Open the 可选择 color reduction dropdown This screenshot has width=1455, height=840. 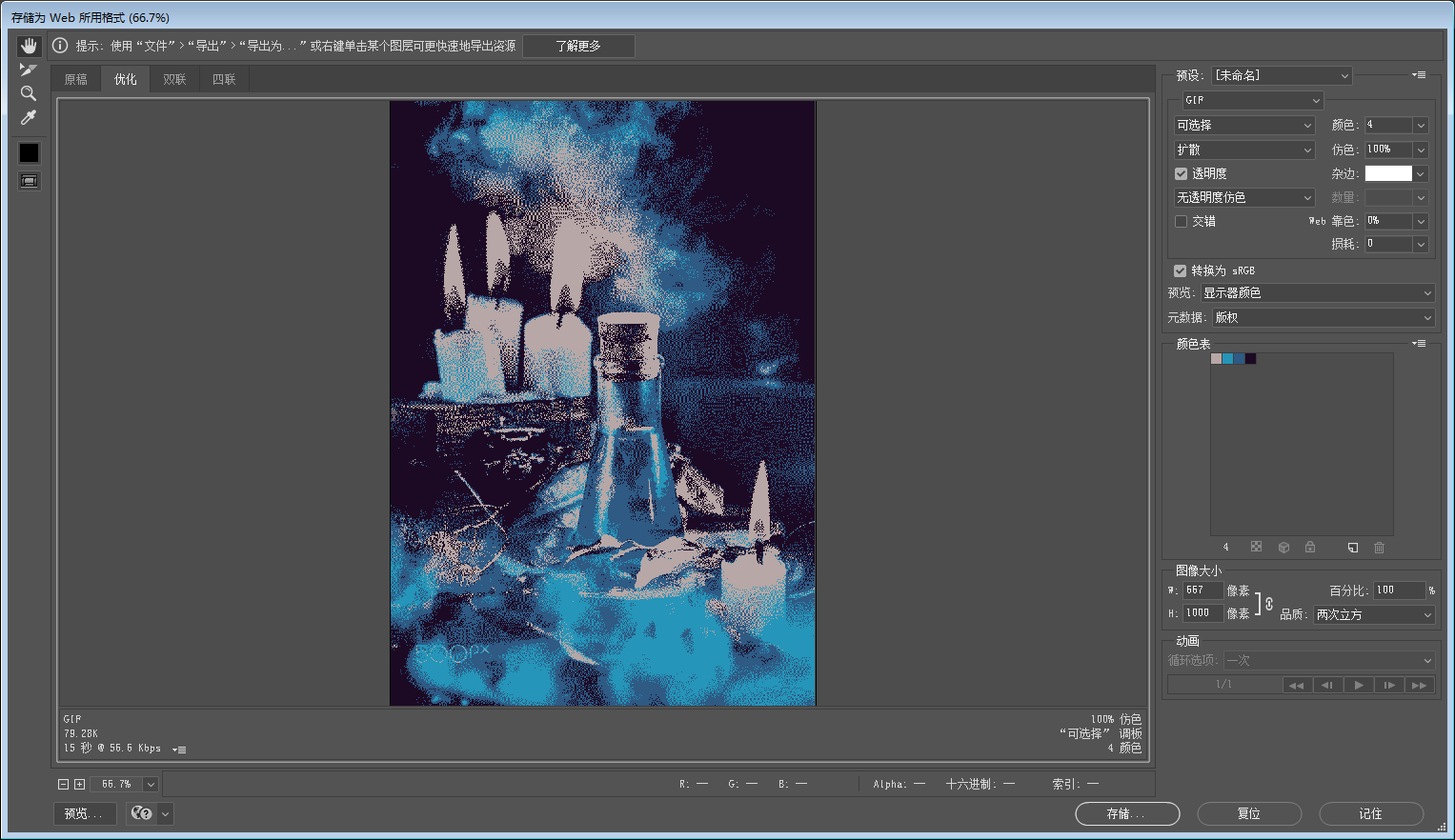[x=1244, y=126]
